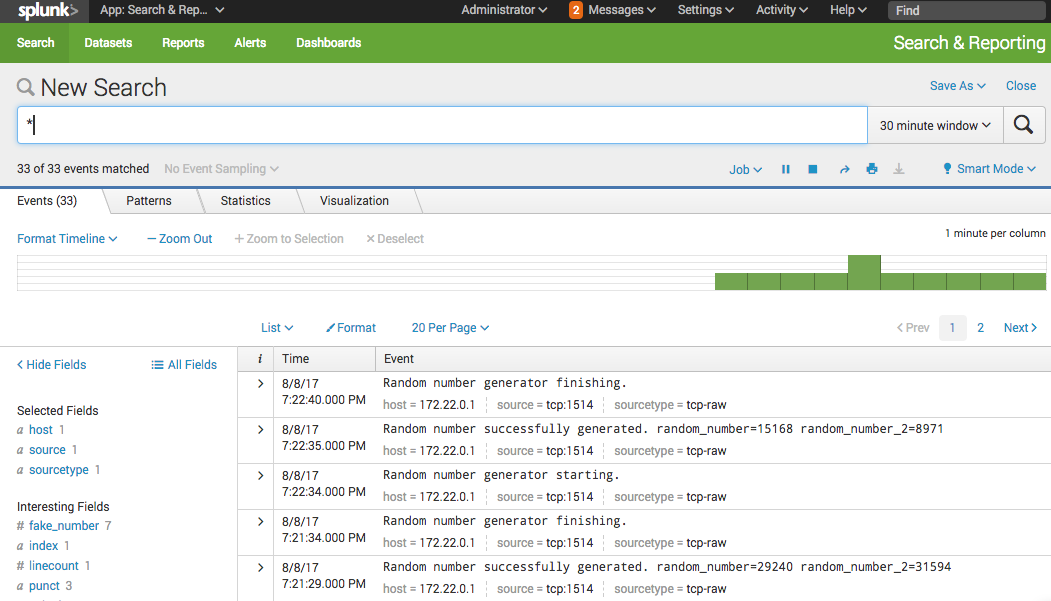
Task: Click the Splunk logo
Action: [x=47, y=11]
